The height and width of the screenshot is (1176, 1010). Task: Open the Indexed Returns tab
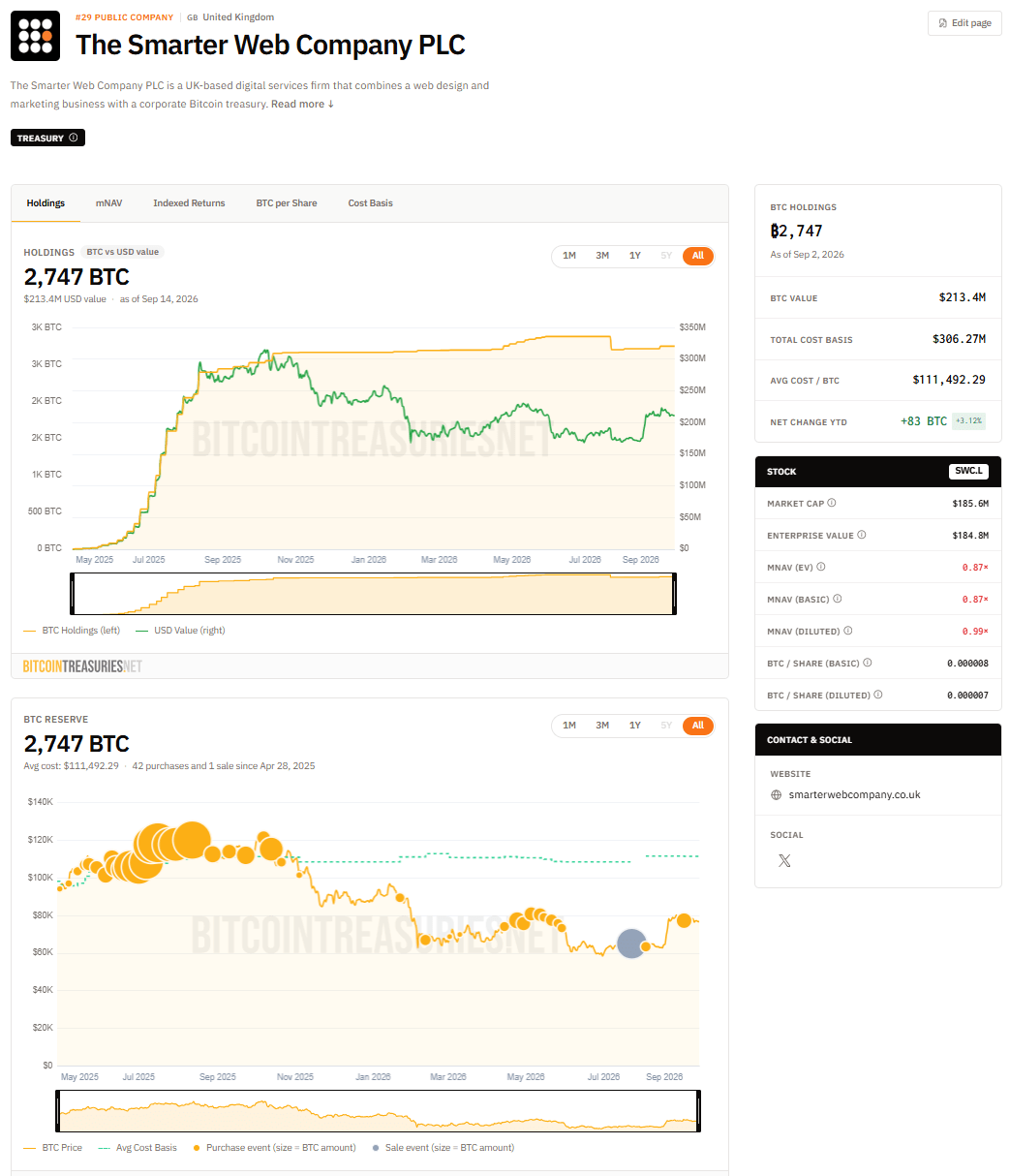pyautogui.click(x=189, y=203)
